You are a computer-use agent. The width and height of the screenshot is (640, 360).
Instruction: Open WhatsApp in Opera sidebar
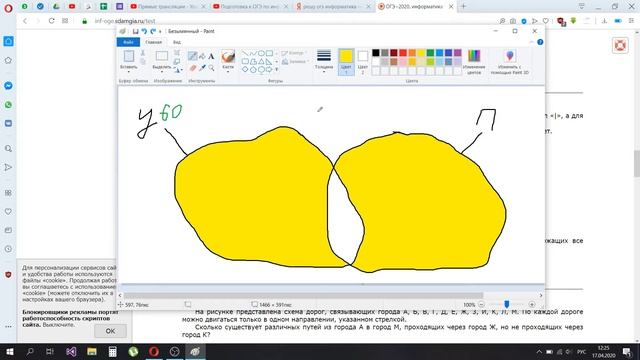8,105
